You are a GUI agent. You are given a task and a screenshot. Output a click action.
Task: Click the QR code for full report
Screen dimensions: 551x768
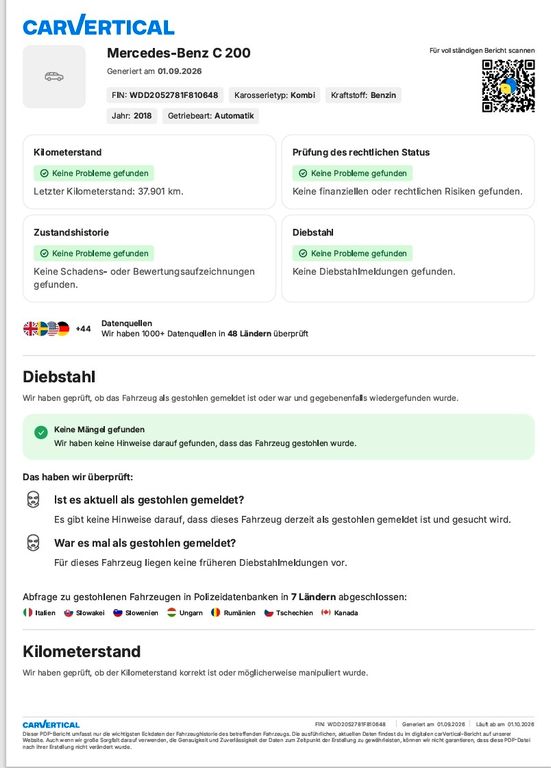pyautogui.click(x=508, y=86)
